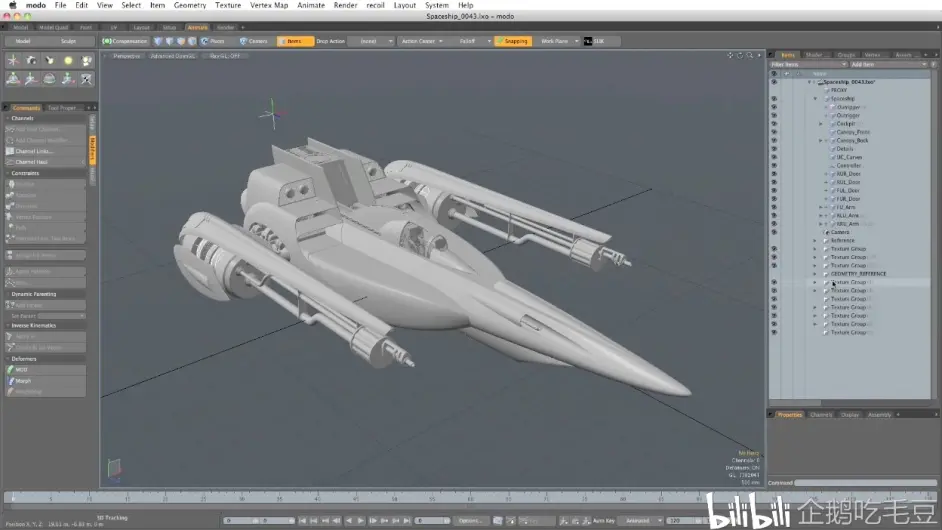
Task: Open the Render menu
Action: [345, 5]
